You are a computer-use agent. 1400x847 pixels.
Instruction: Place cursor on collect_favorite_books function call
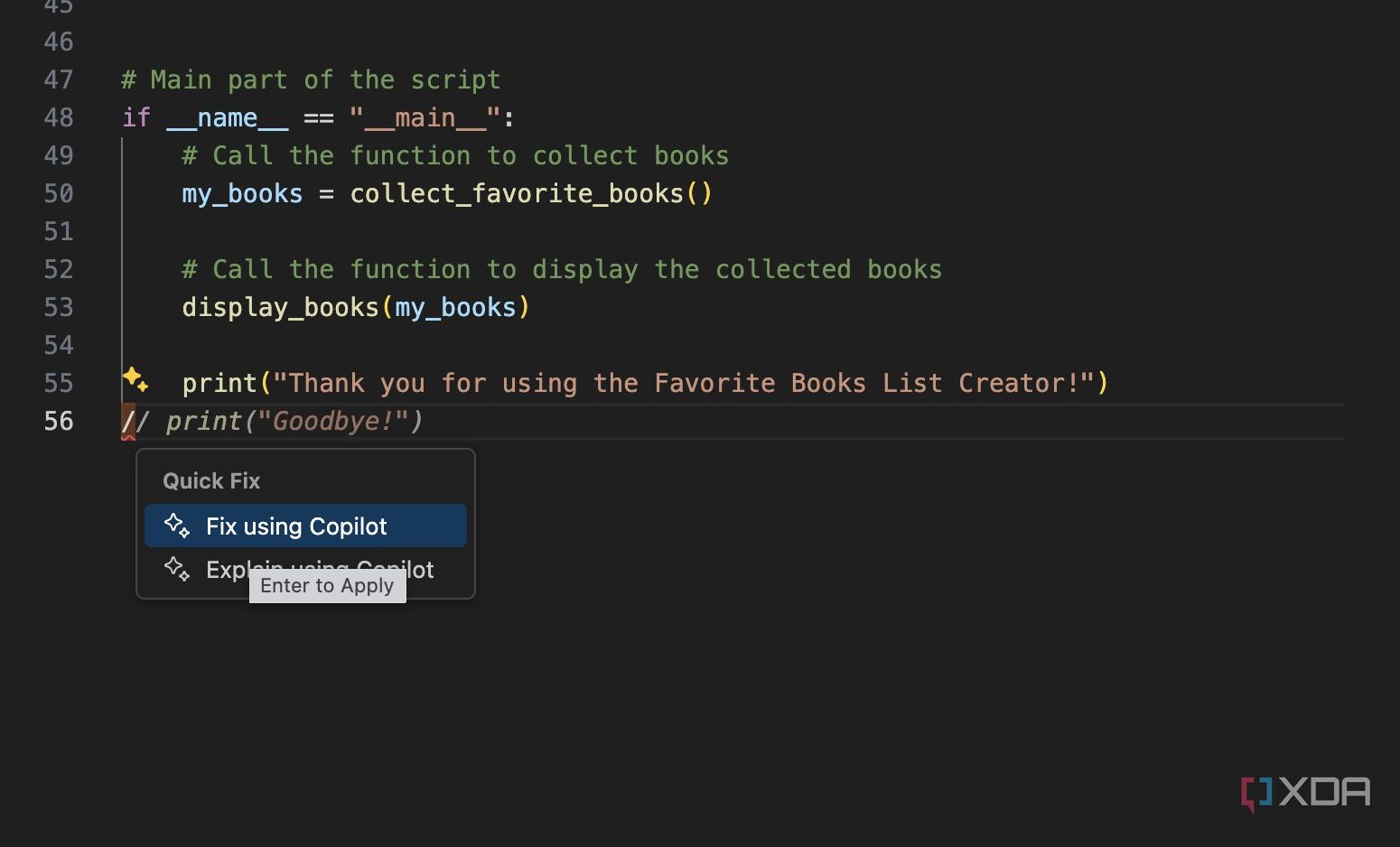(x=516, y=193)
